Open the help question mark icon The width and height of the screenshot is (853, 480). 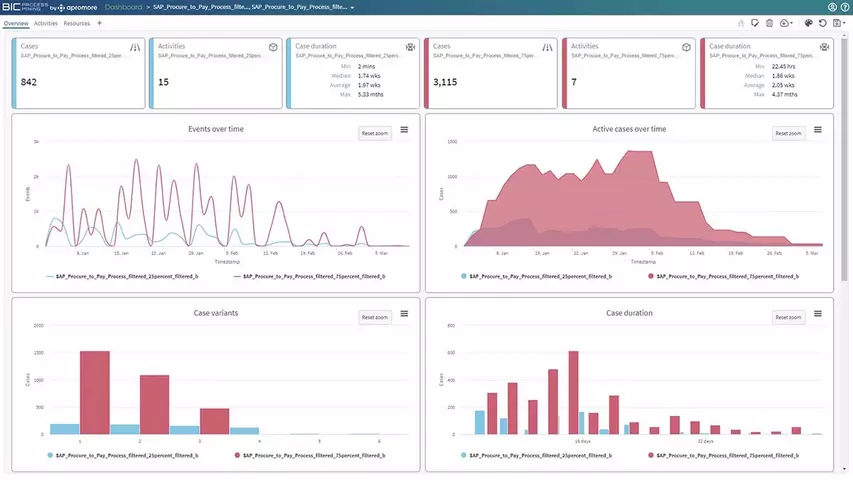pyautogui.click(x=845, y=7)
